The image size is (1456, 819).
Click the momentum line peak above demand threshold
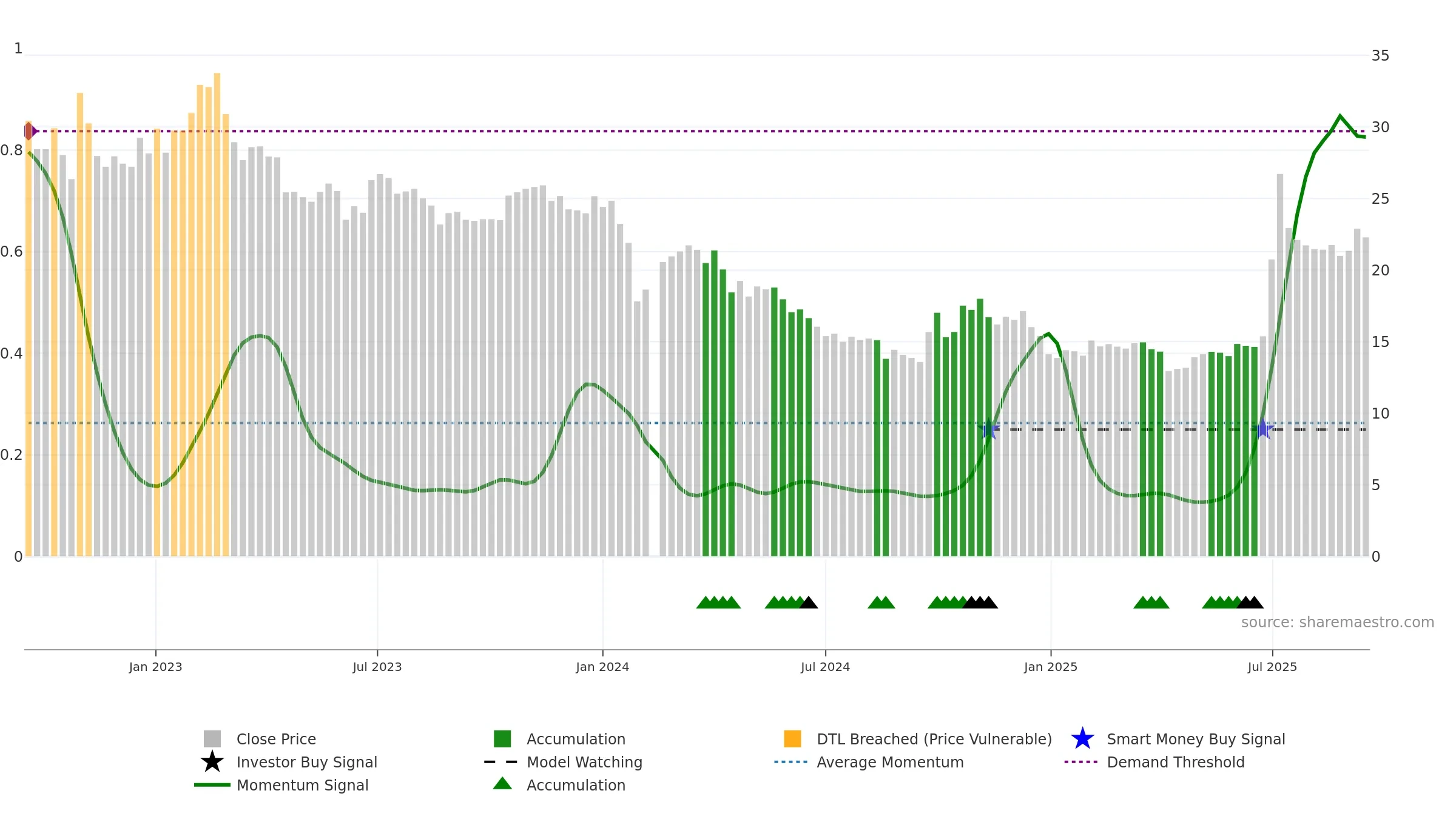[x=1340, y=115]
